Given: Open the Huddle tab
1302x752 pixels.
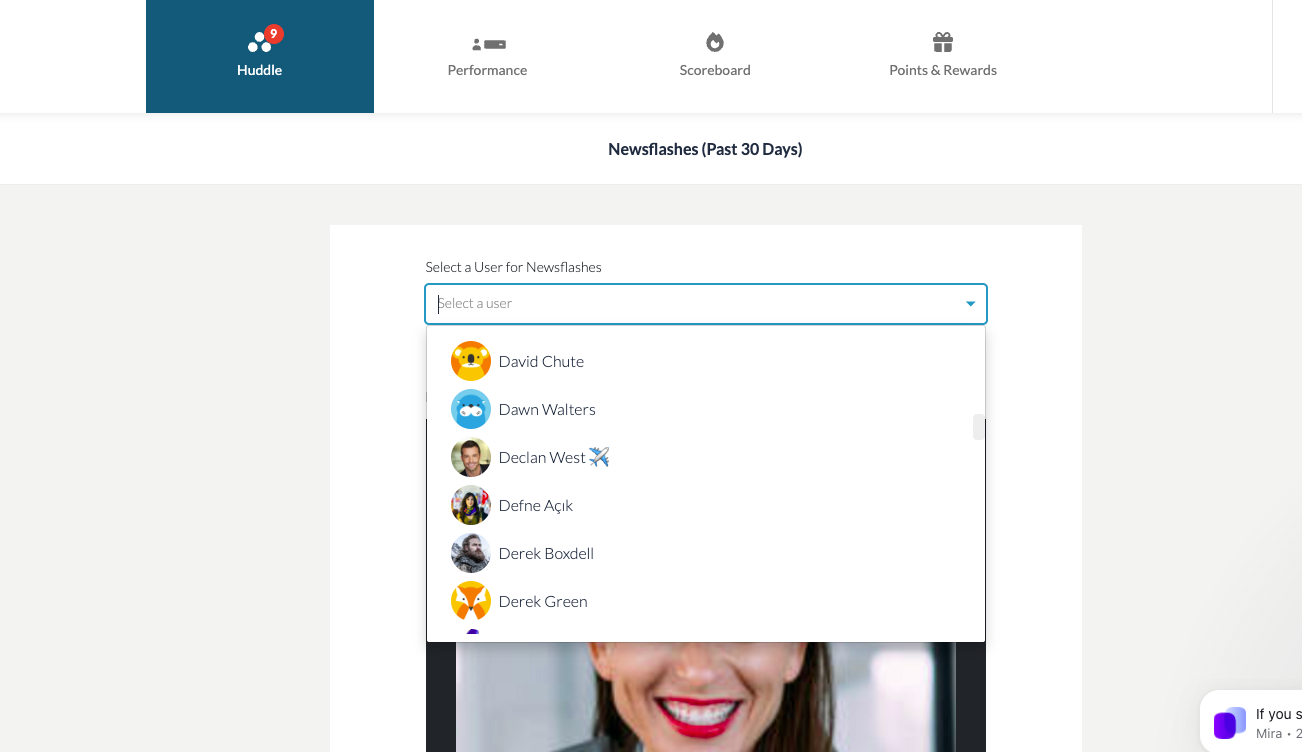Looking at the screenshot, I should click(260, 56).
